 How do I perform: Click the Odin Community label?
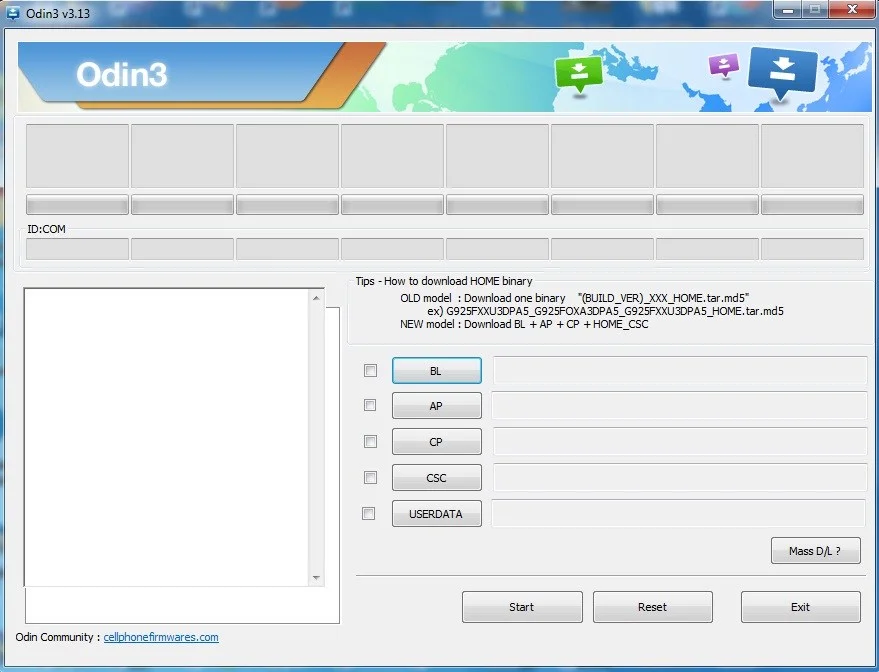point(58,637)
